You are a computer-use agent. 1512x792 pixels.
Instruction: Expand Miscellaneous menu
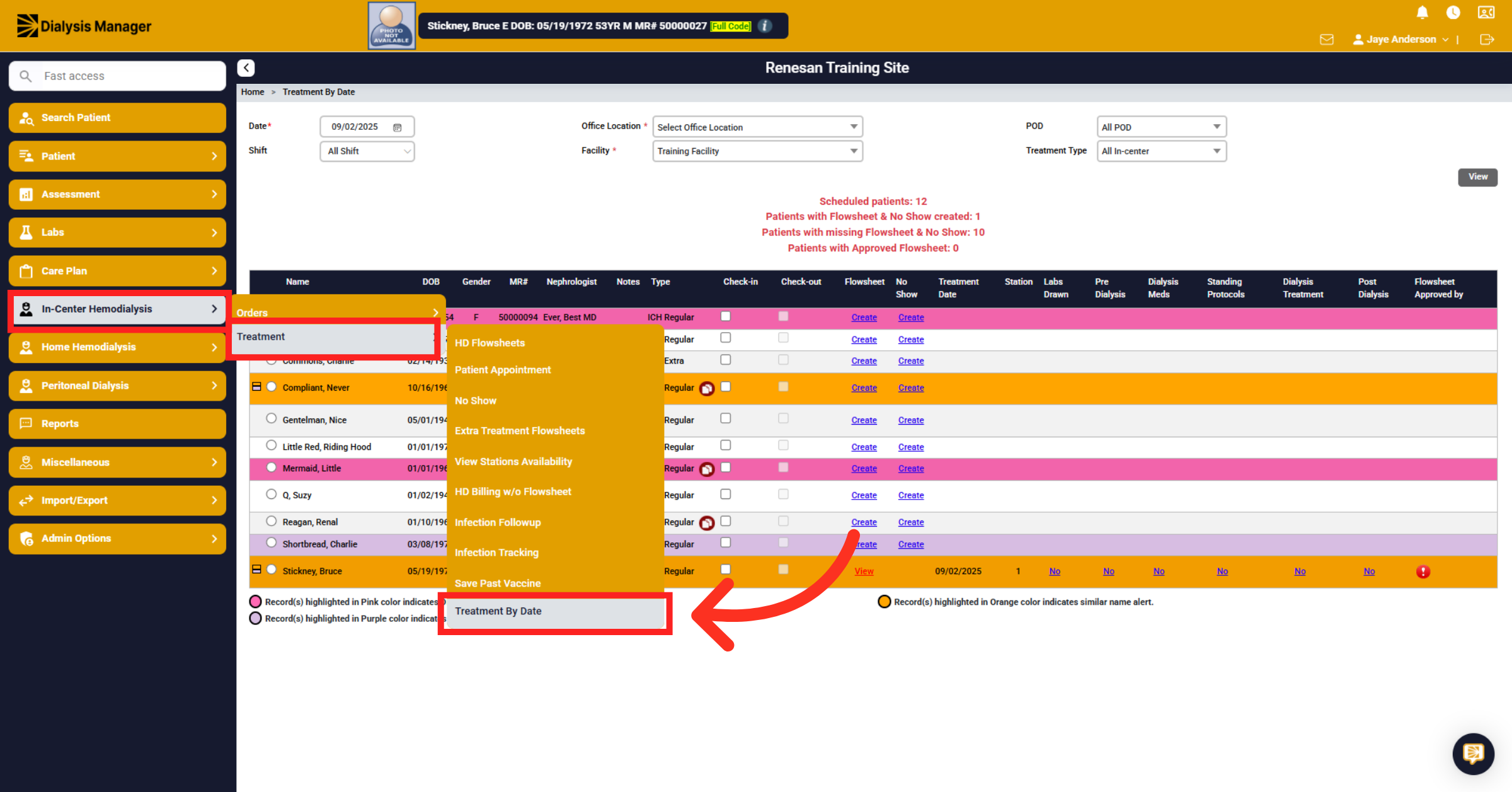coord(117,462)
